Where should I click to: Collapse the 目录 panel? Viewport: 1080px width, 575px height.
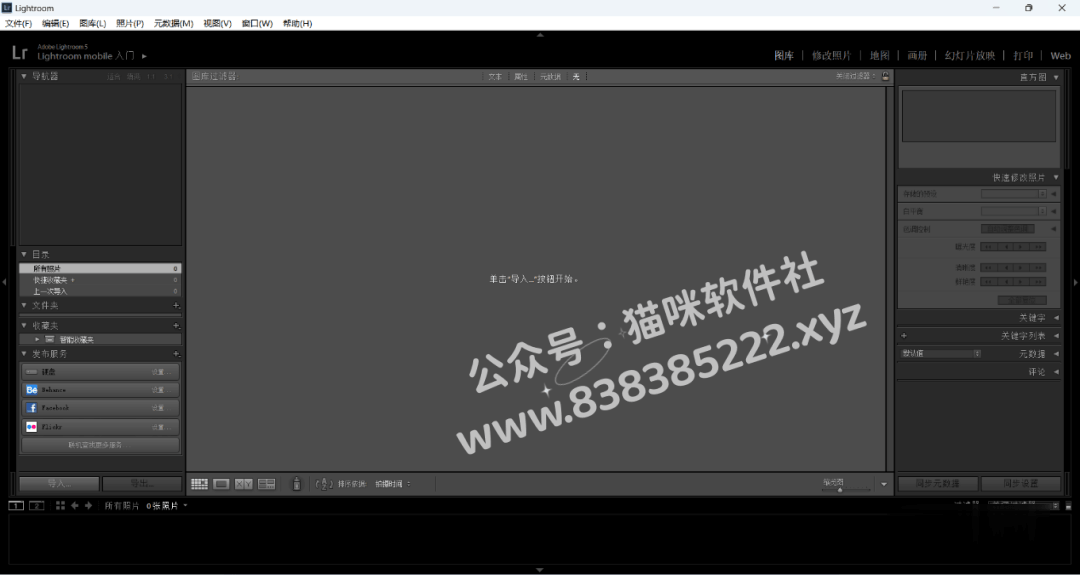point(24,254)
